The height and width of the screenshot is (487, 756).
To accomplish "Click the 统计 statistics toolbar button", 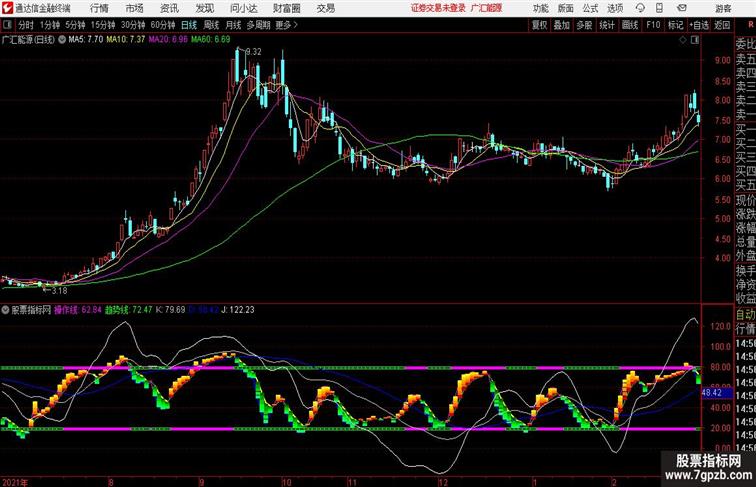I will 607,25.
